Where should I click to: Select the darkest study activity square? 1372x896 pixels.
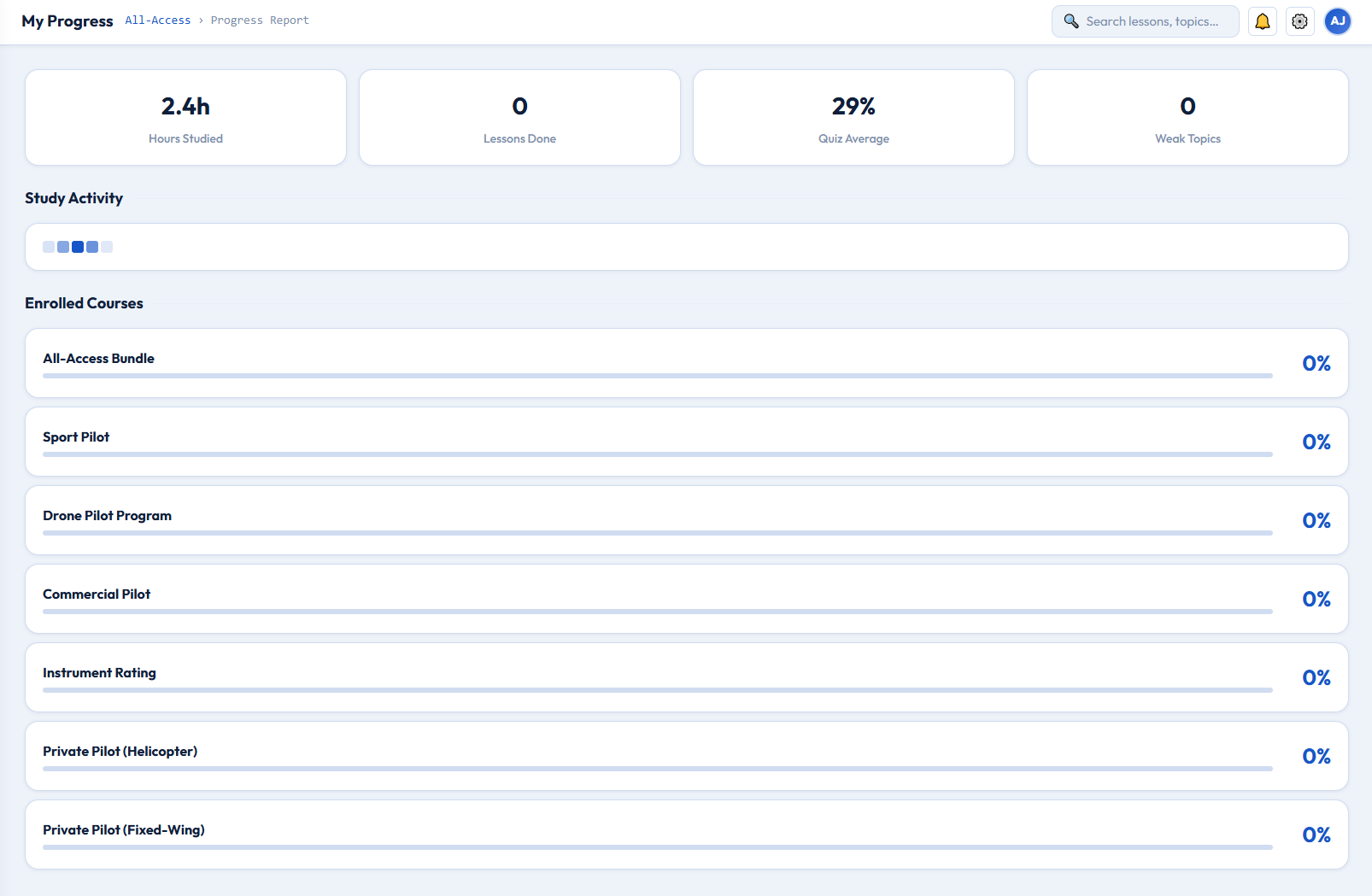click(78, 247)
